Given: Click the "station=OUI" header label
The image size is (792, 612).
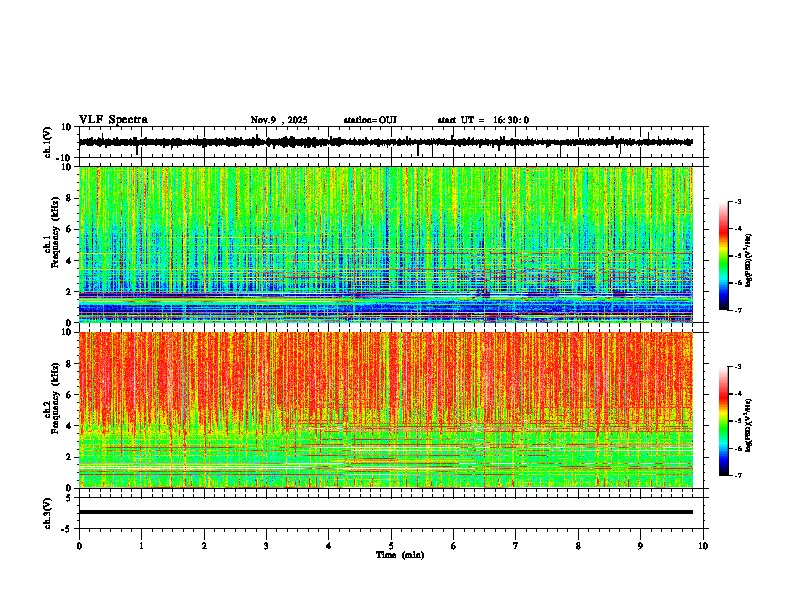Looking at the screenshot, I should pyautogui.click(x=370, y=120).
